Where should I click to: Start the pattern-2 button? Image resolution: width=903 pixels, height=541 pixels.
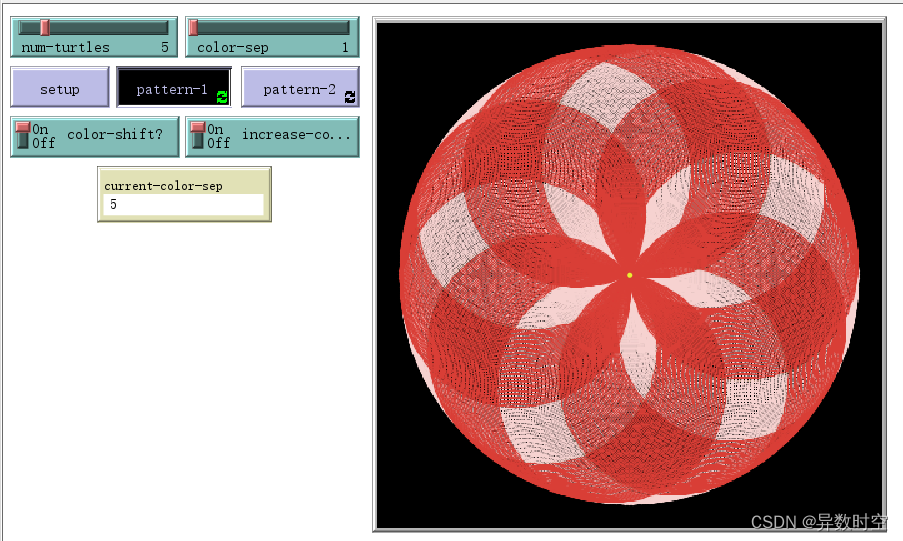pyautogui.click(x=300, y=87)
